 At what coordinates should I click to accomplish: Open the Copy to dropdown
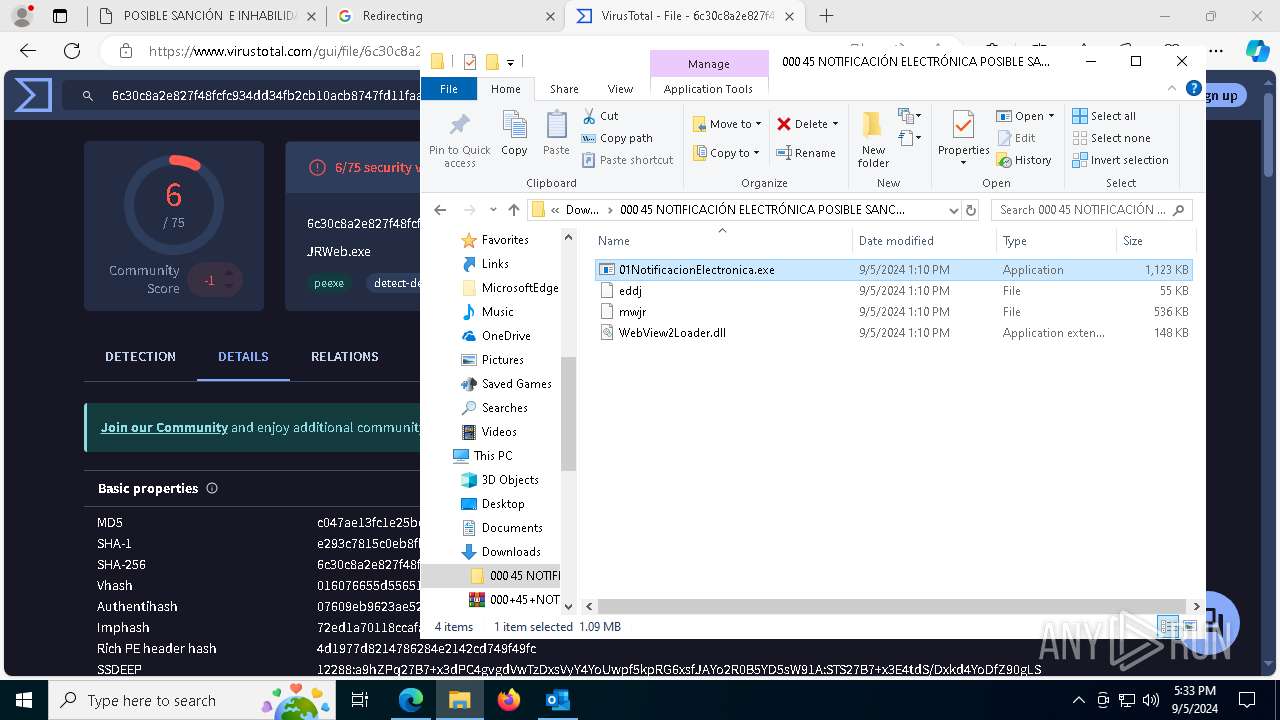coord(726,153)
